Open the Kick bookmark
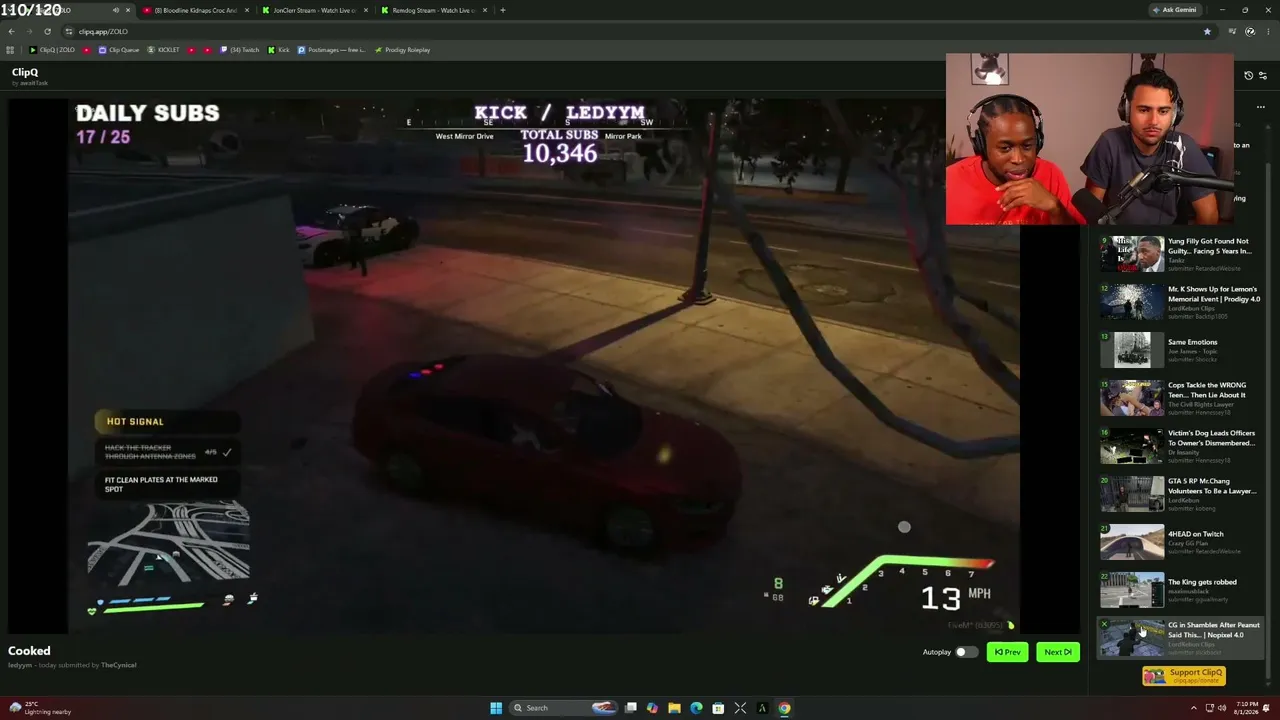 (278, 50)
